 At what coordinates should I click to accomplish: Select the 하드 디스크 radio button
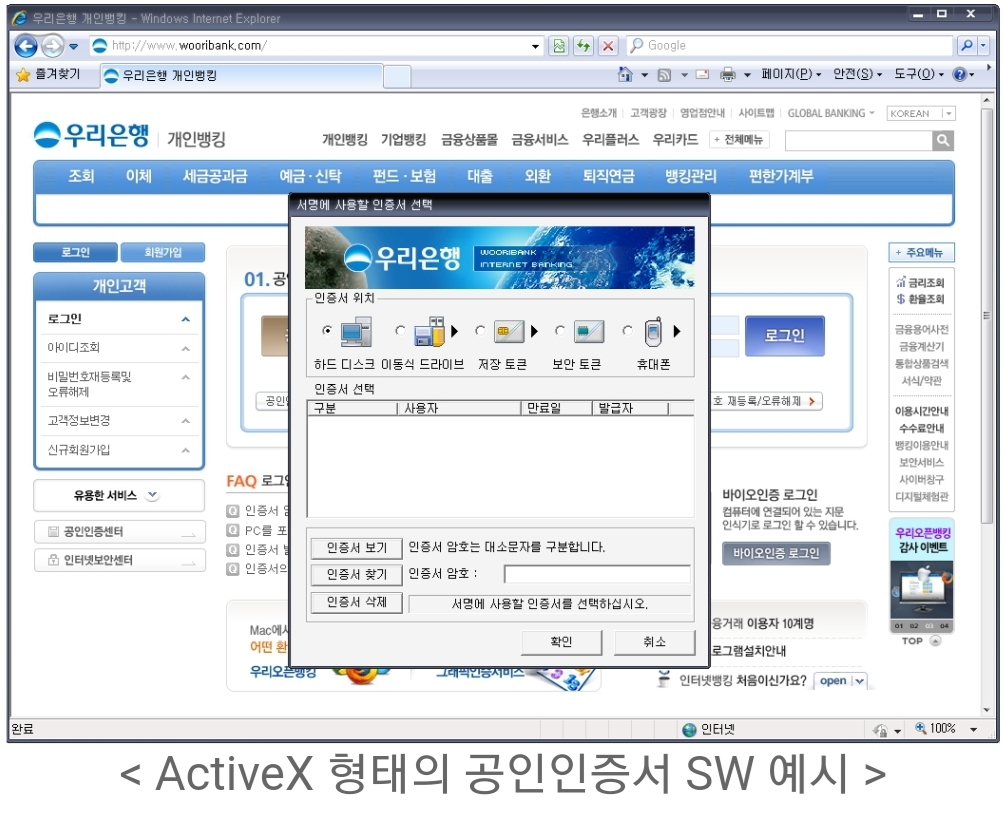pos(327,330)
